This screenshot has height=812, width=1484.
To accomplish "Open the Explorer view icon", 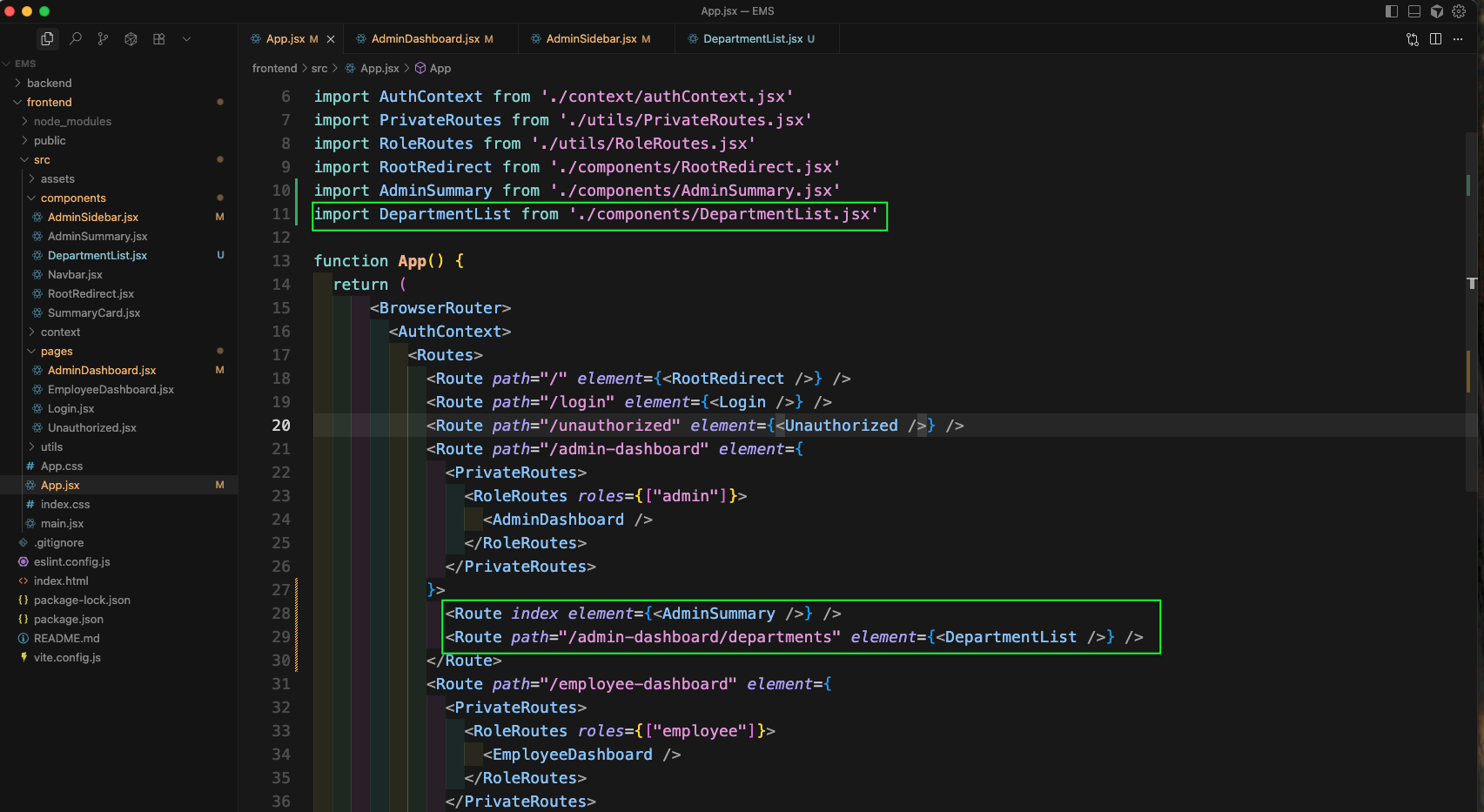I will click(47, 39).
